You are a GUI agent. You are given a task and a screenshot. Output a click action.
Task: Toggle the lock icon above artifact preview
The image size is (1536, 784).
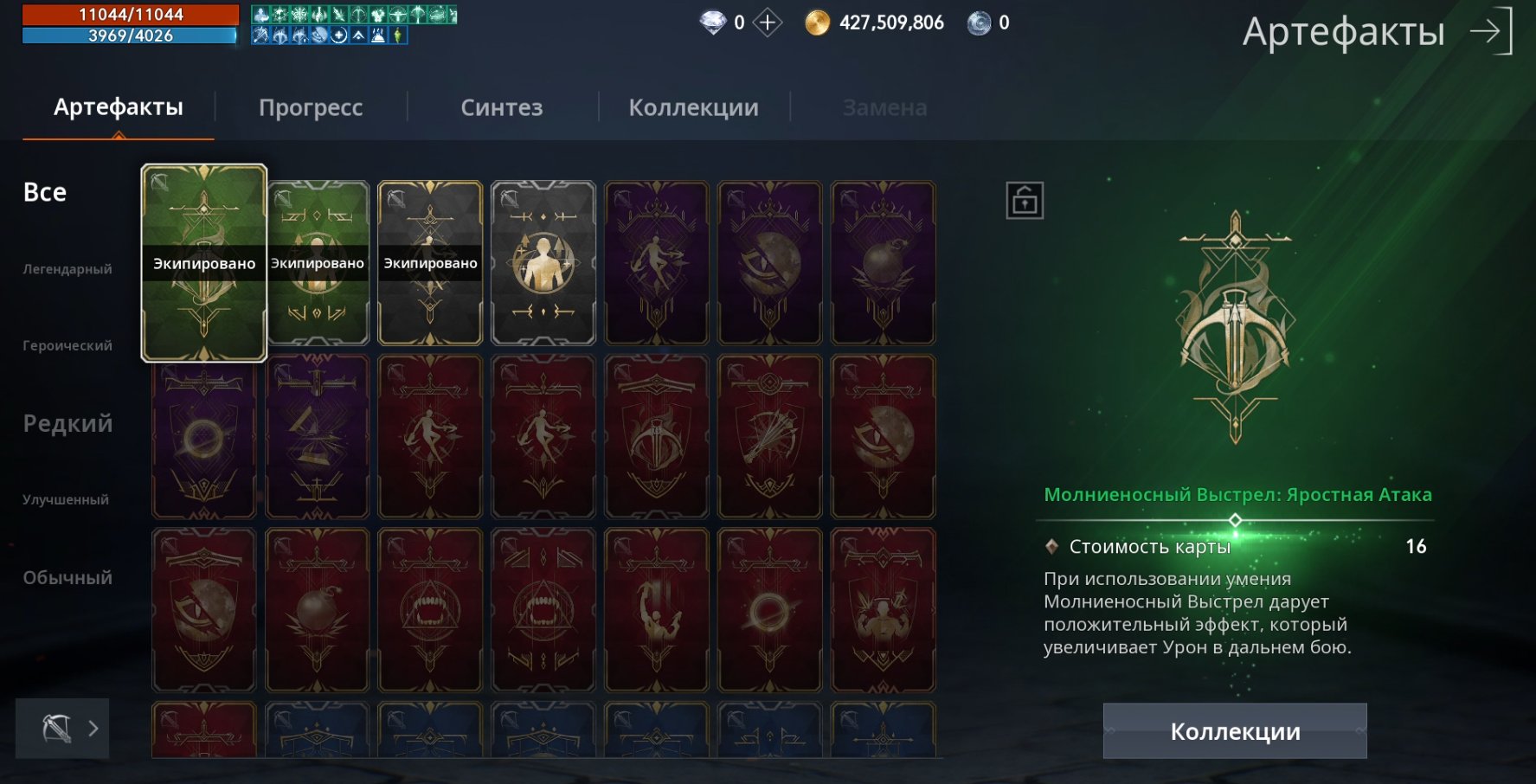click(1025, 200)
